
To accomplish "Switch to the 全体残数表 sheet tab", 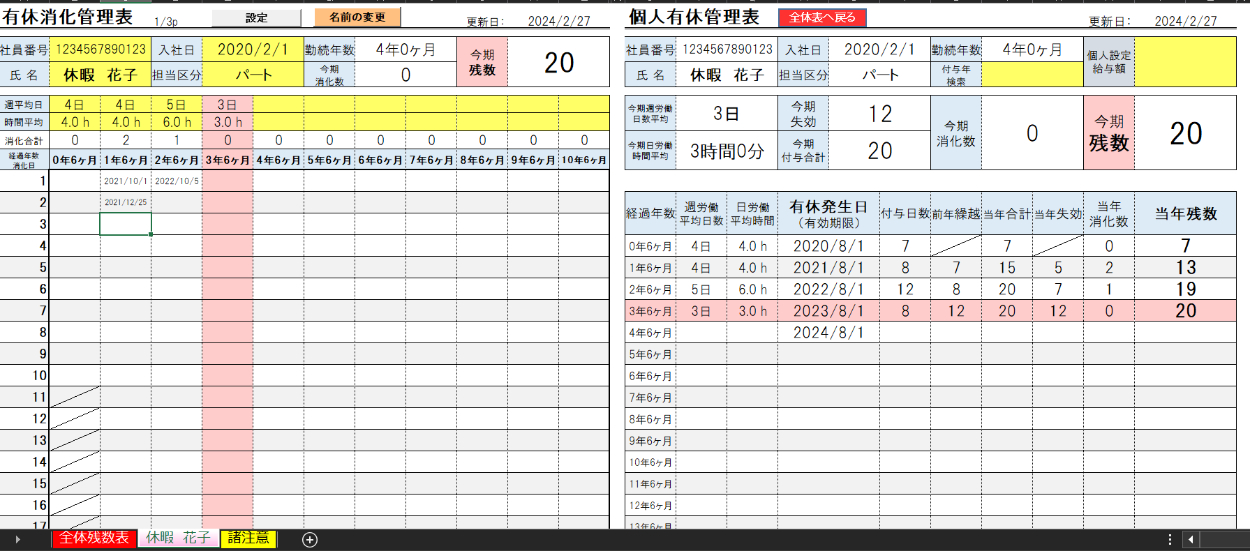I will pyautogui.click(x=94, y=538).
